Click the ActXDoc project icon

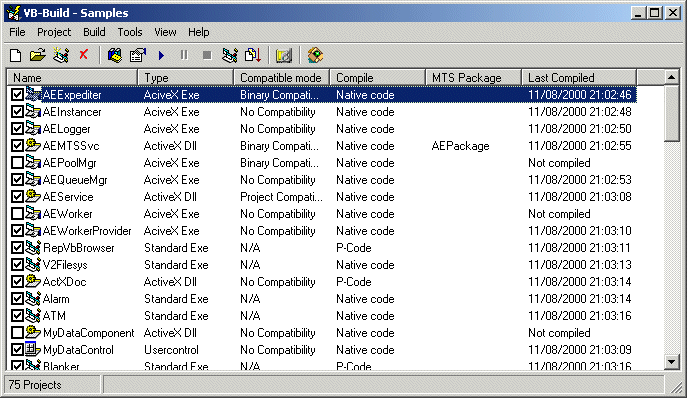(x=33, y=281)
